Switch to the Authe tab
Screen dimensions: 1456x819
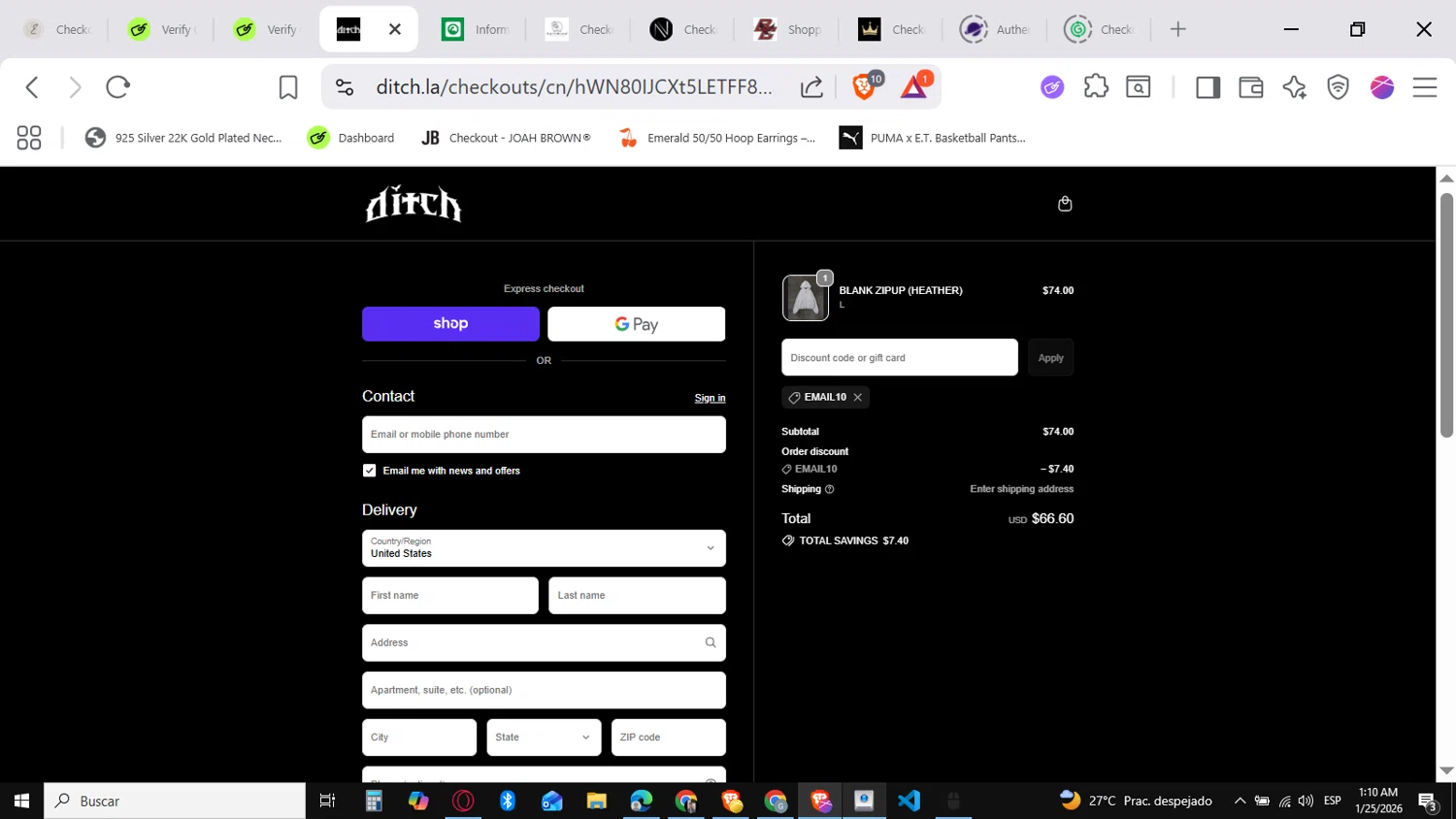click(995, 29)
